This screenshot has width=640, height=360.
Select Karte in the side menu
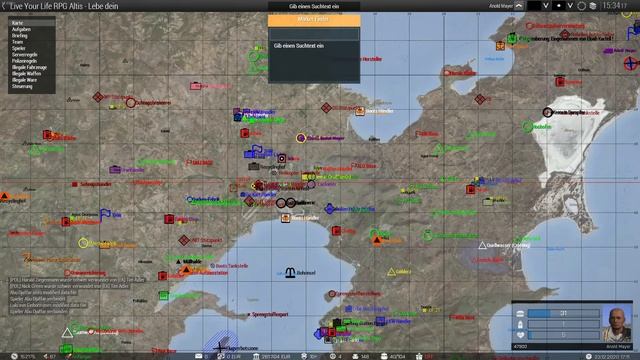(x=31, y=23)
